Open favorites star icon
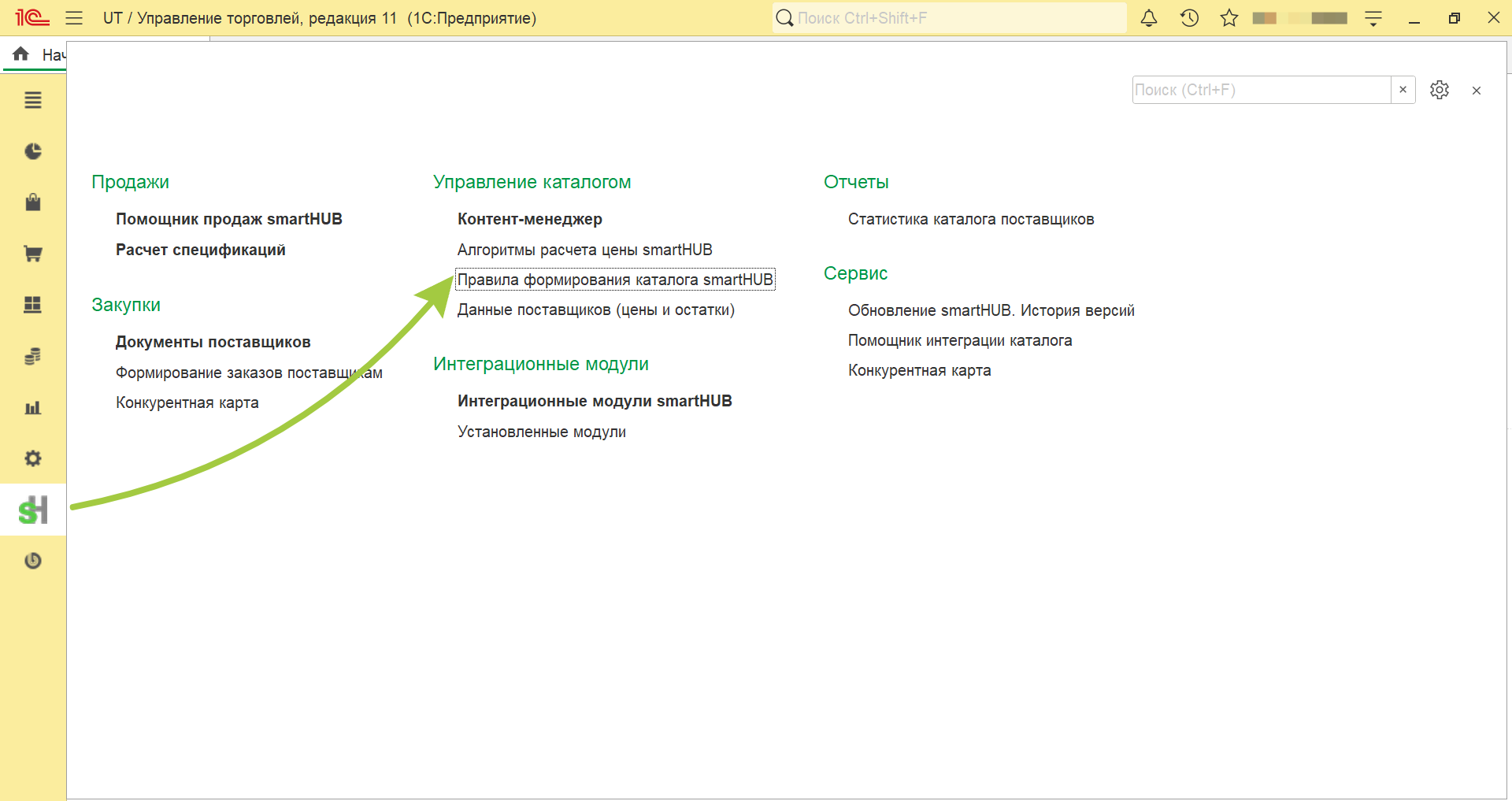The height and width of the screenshot is (801, 1512). tap(1229, 18)
